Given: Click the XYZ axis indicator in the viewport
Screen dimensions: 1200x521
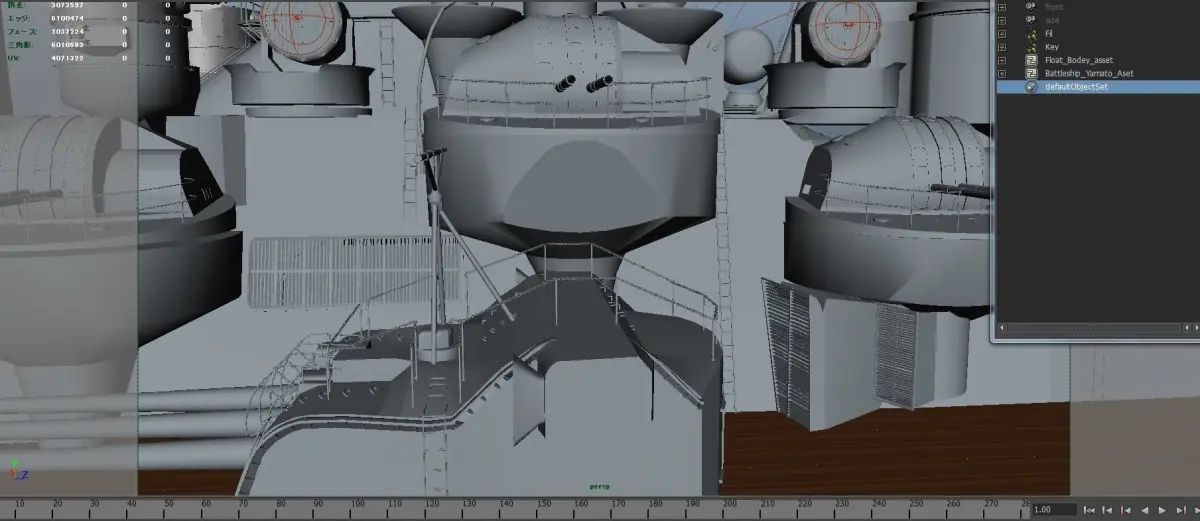Looking at the screenshot, I should (18, 469).
